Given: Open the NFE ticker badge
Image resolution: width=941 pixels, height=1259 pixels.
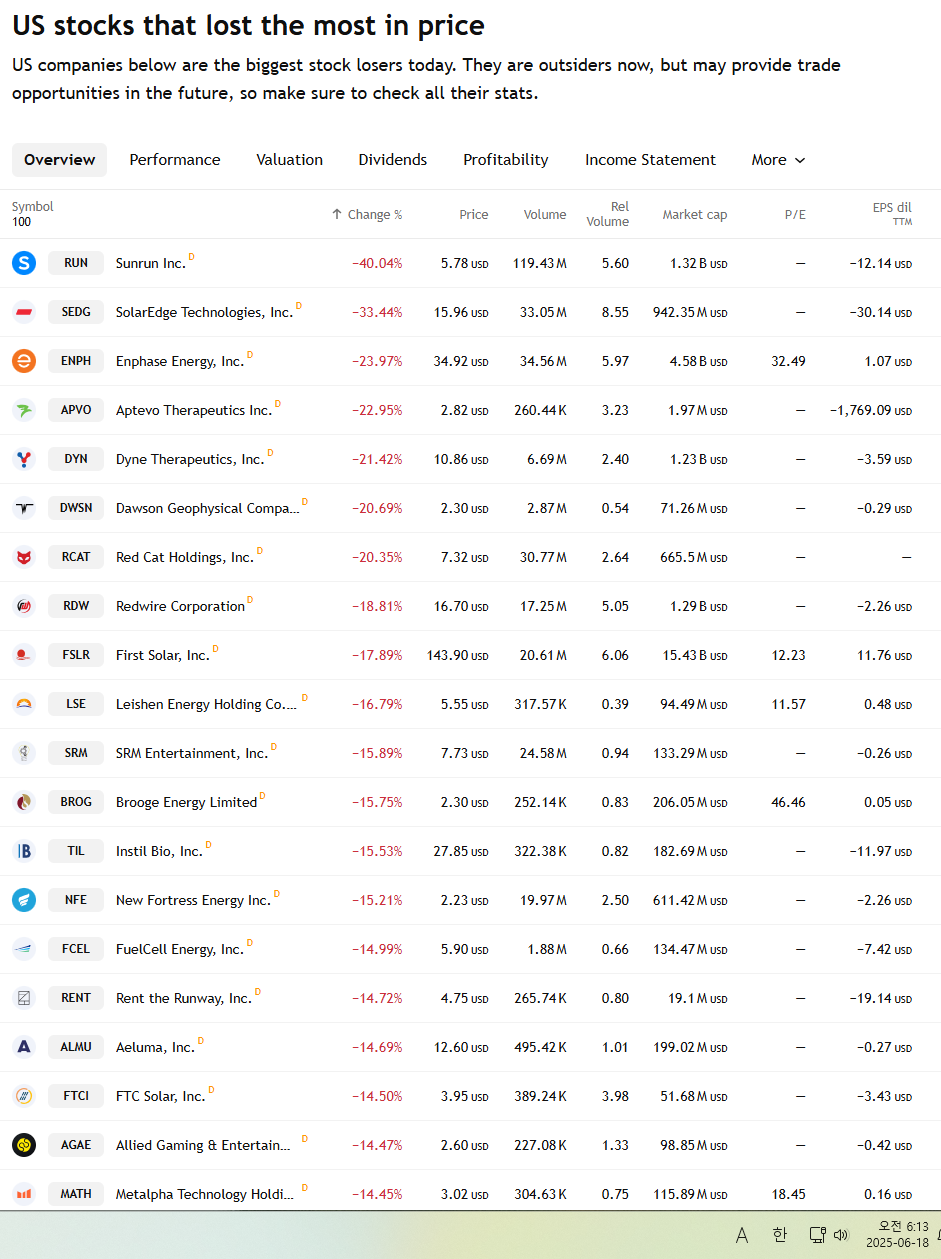Looking at the screenshot, I should coord(76,900).
